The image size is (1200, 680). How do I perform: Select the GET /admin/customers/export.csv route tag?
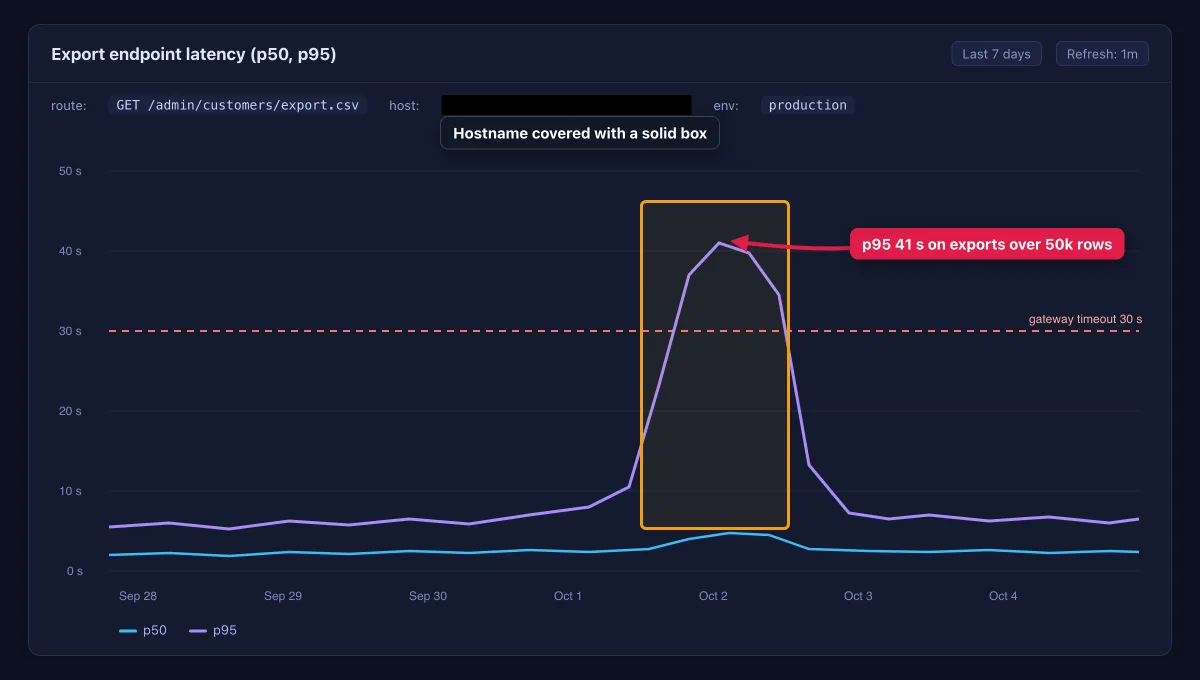[x=237, y=105]
